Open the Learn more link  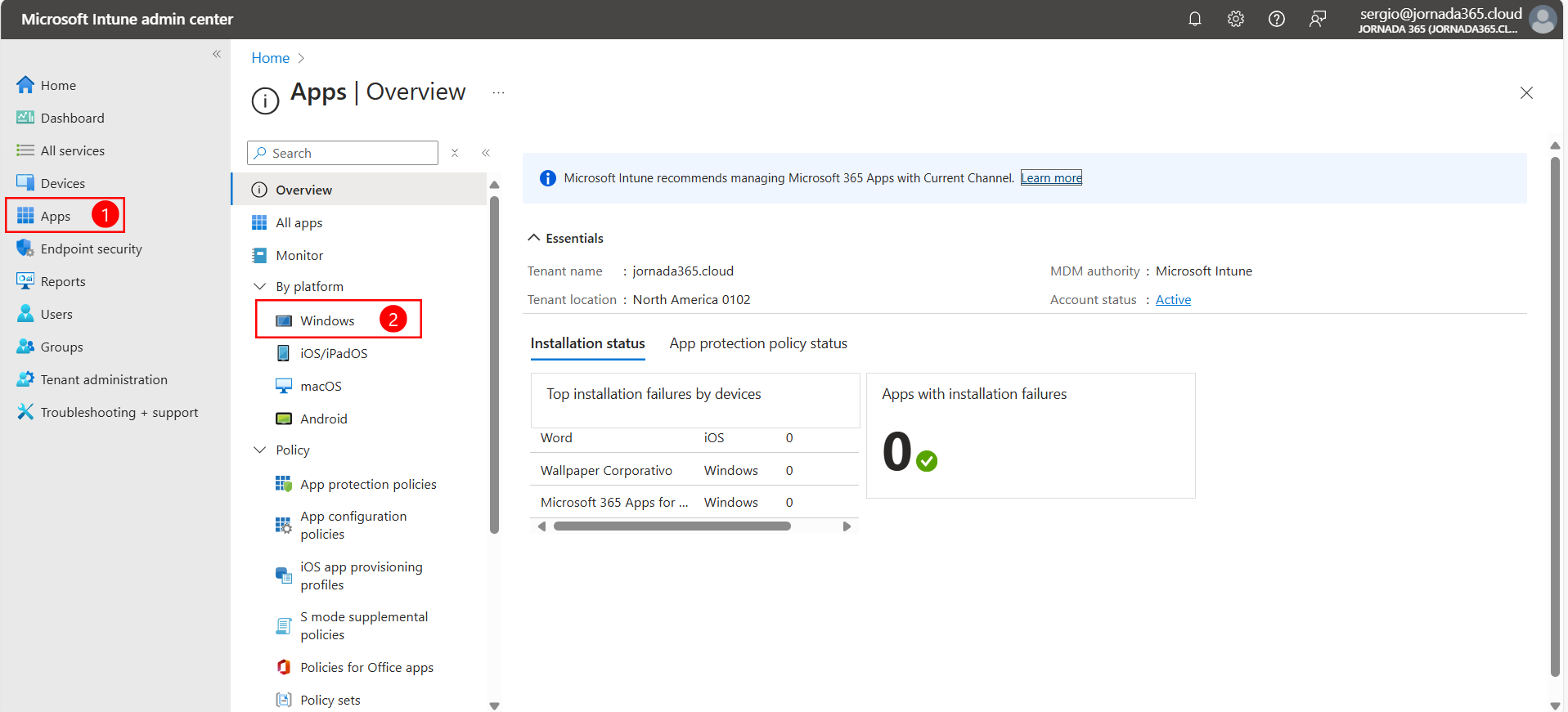pos(1051,177)
